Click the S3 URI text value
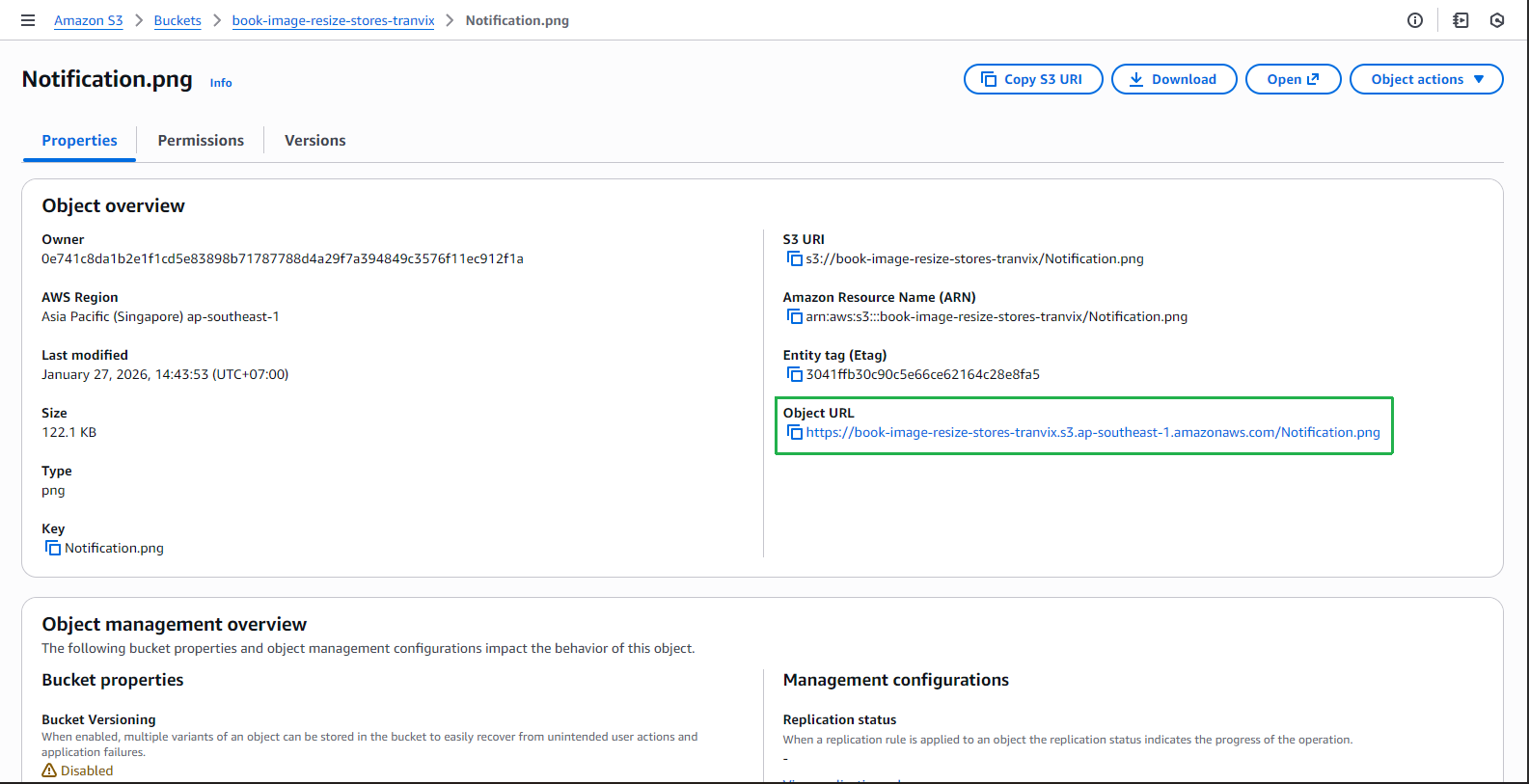 tap(975, 258)
